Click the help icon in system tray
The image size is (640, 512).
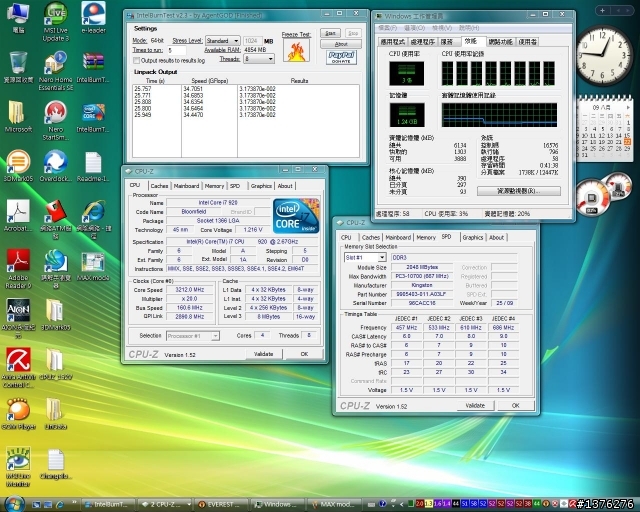pyautogui.click(x=382, y=504)
